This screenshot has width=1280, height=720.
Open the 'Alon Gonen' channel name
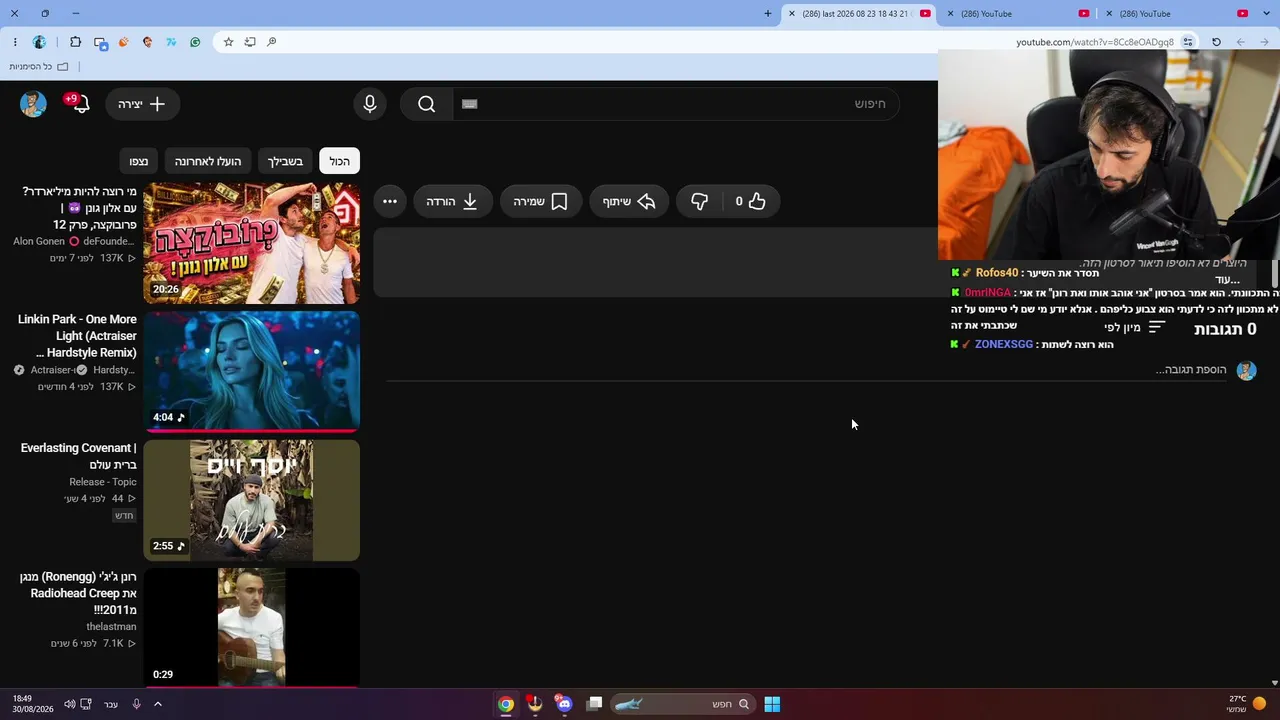coord(37,242)
